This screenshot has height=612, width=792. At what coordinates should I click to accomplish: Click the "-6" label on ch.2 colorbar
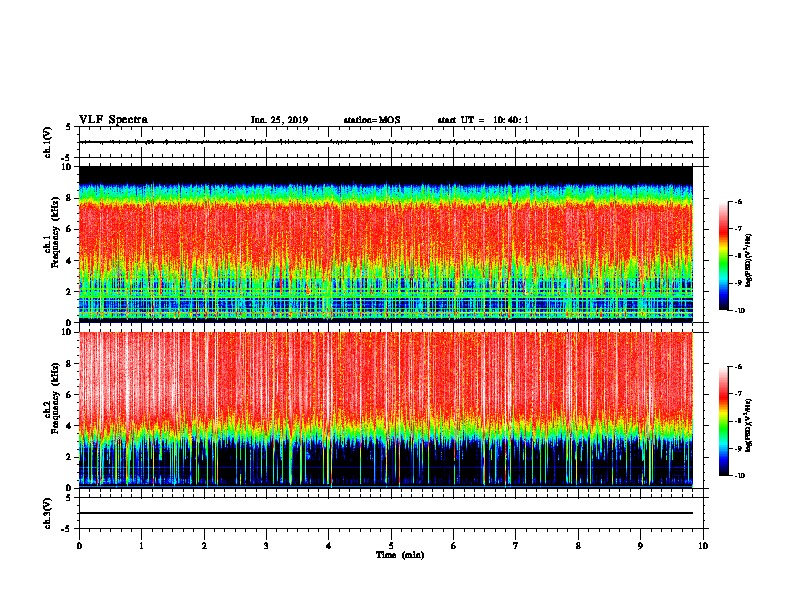click(738, 367)
